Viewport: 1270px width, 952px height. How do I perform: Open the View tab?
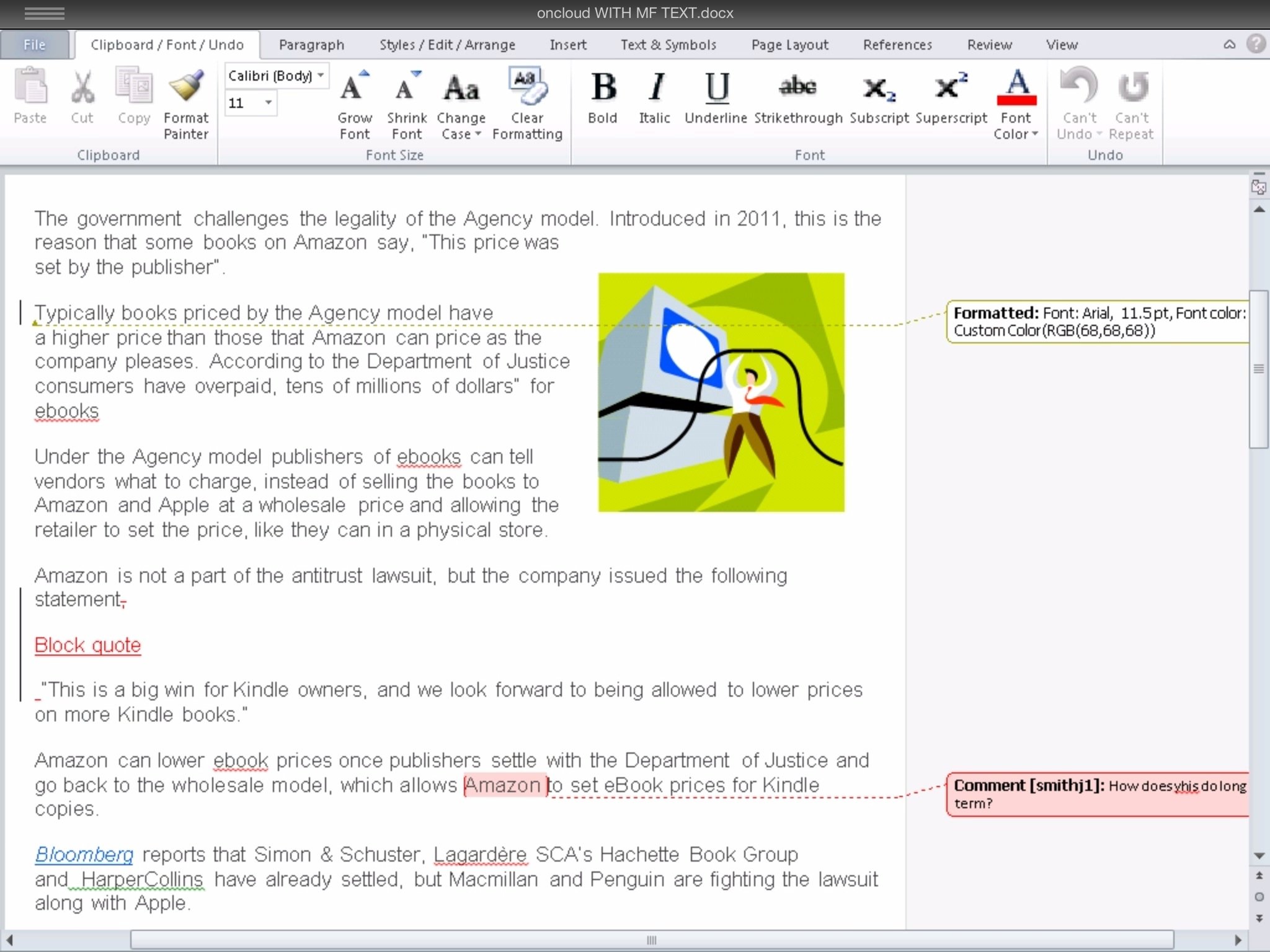pyautogui.click(x=1062, y=45)
